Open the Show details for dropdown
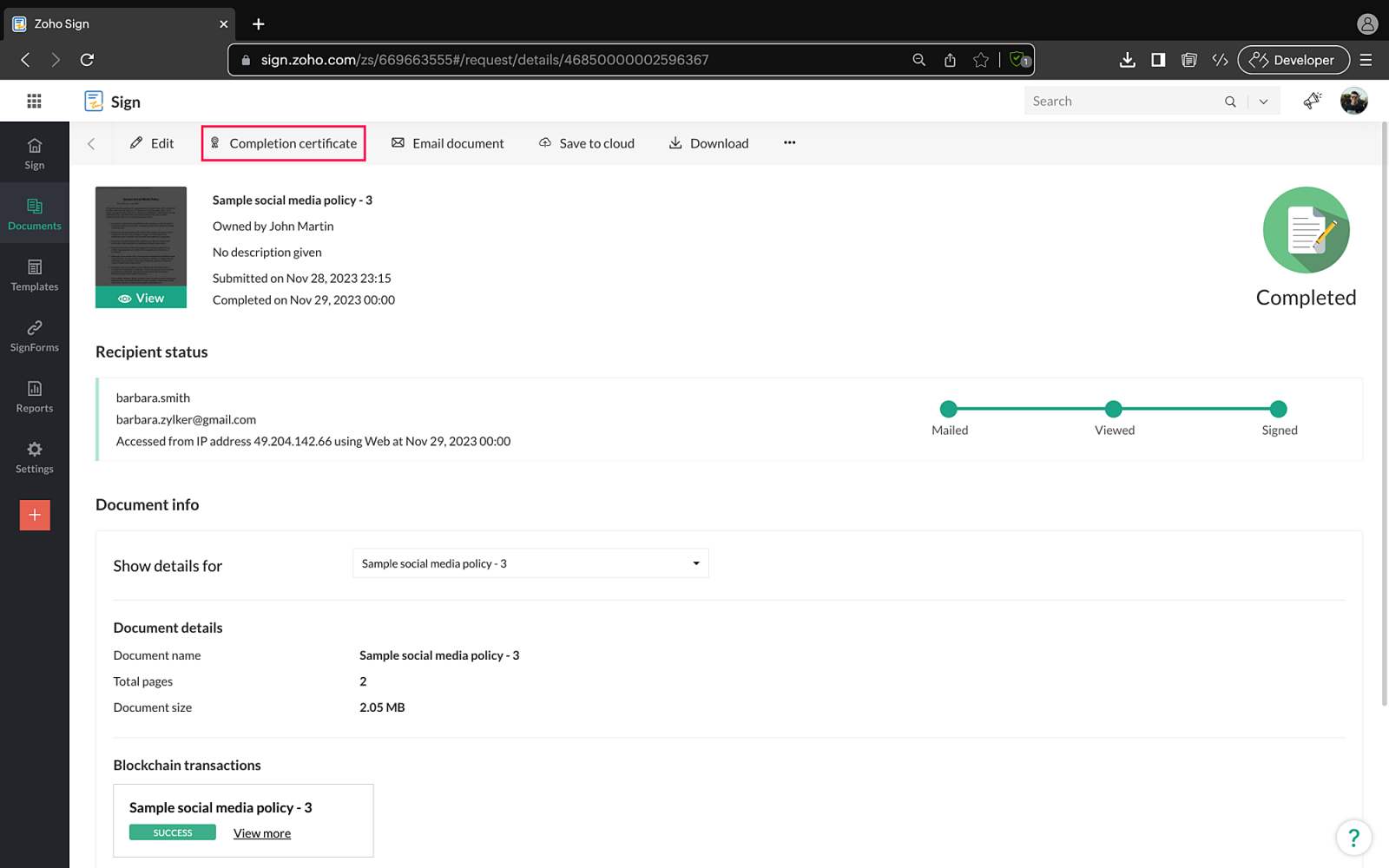 [x=530, y=563]
